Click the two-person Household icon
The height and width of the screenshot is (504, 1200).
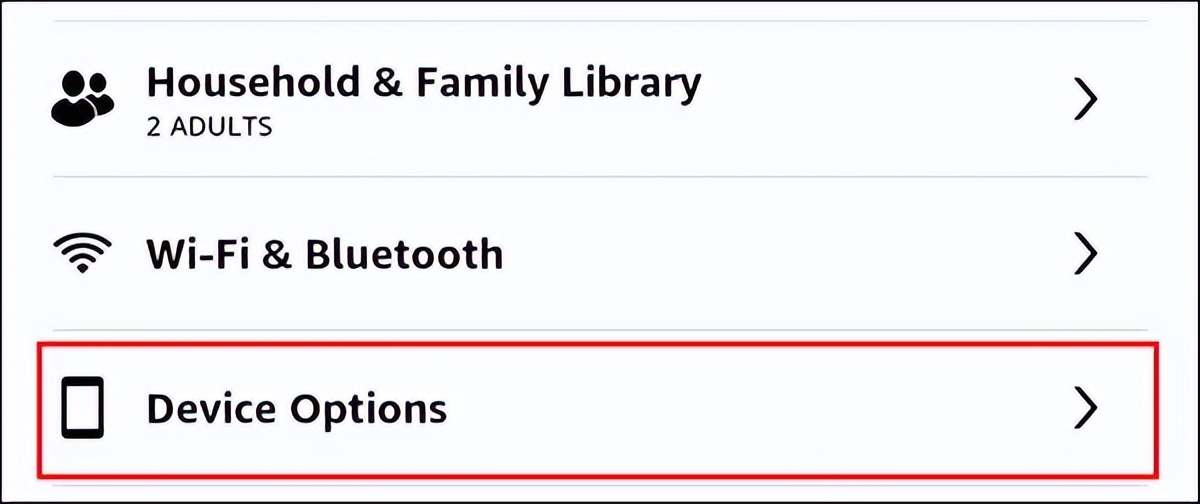point(82,100)
